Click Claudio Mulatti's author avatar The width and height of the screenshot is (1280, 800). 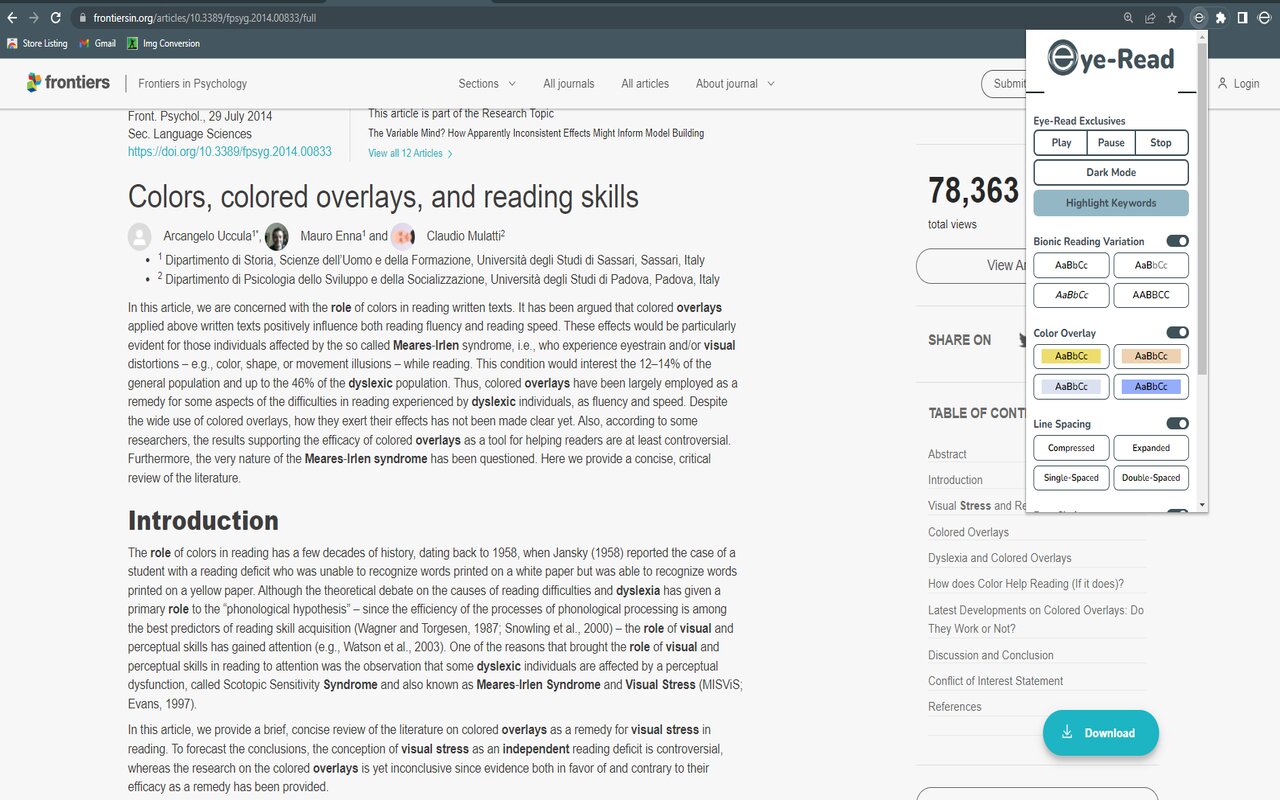(403, 236)
